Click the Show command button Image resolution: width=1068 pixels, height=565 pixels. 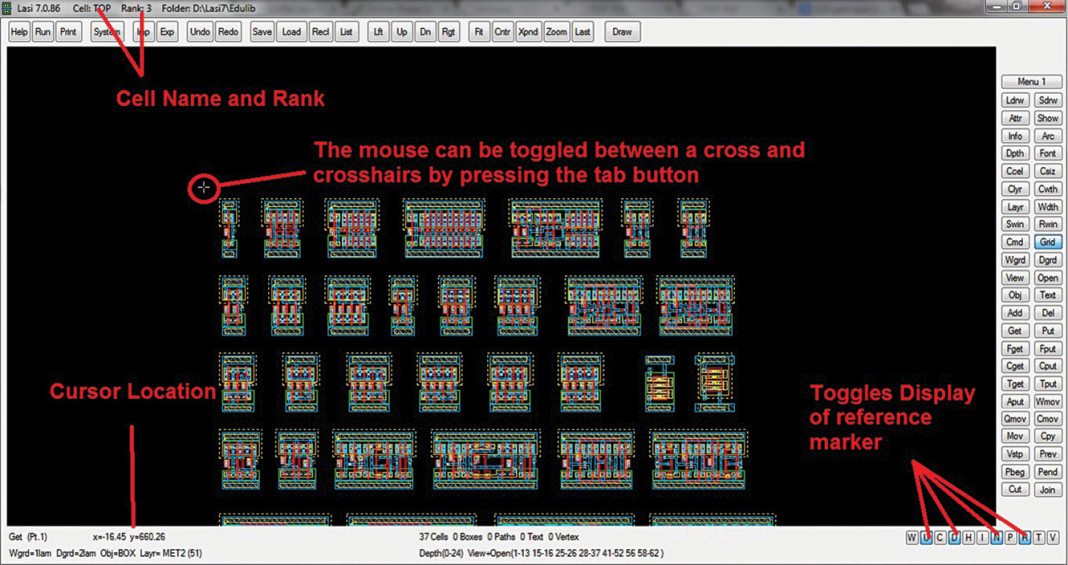(x=1047, y=118)
